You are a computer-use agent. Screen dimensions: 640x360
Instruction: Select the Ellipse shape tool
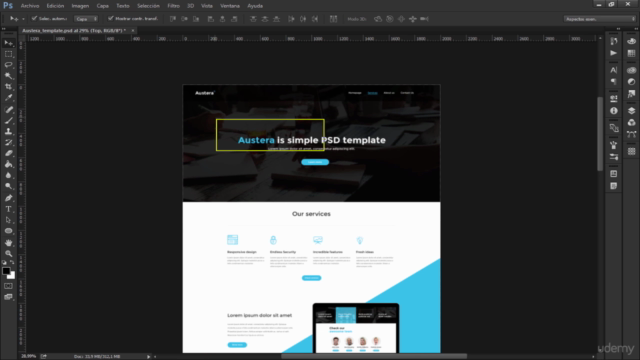point(9,231)
